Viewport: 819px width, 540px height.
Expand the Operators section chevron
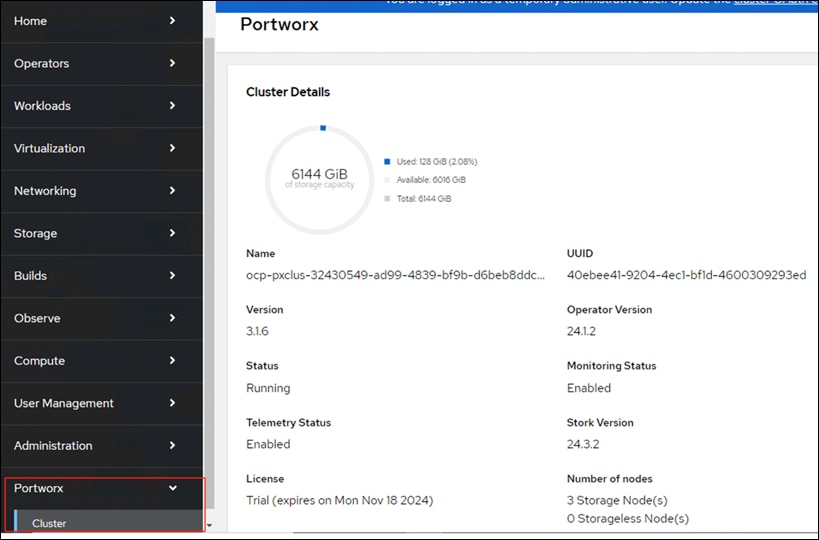click(172, 63)
